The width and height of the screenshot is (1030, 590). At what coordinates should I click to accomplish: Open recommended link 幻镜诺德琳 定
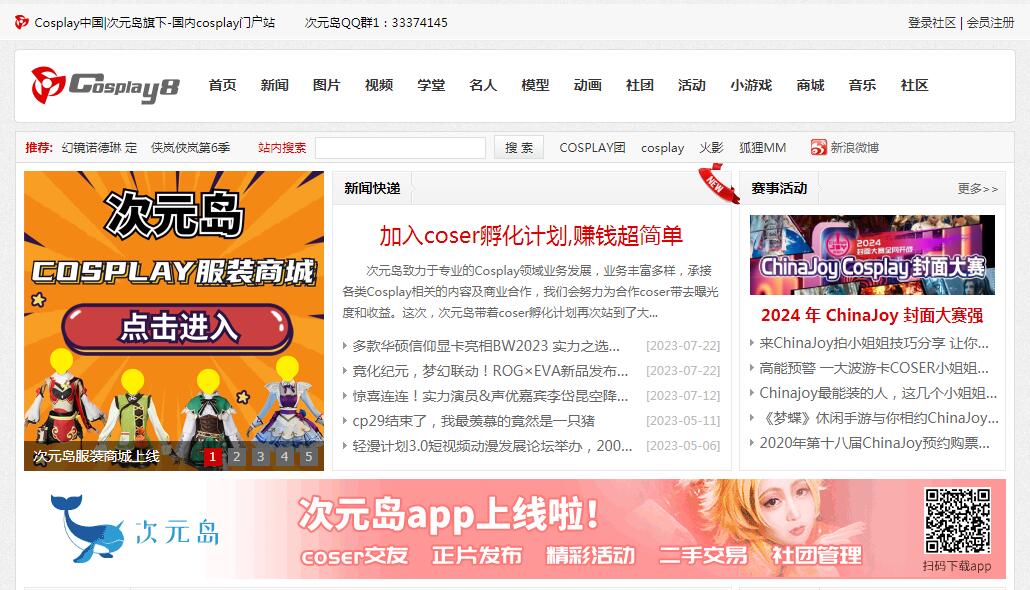tap(99, 148)
